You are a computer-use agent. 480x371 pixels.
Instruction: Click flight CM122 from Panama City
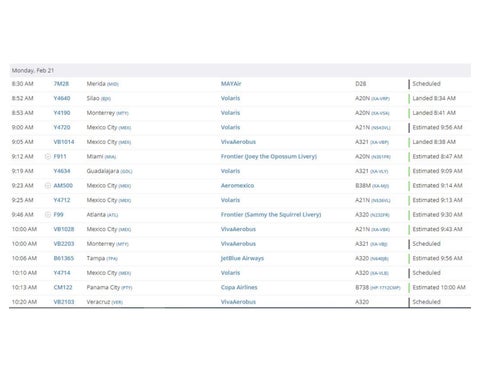[63, 287]
